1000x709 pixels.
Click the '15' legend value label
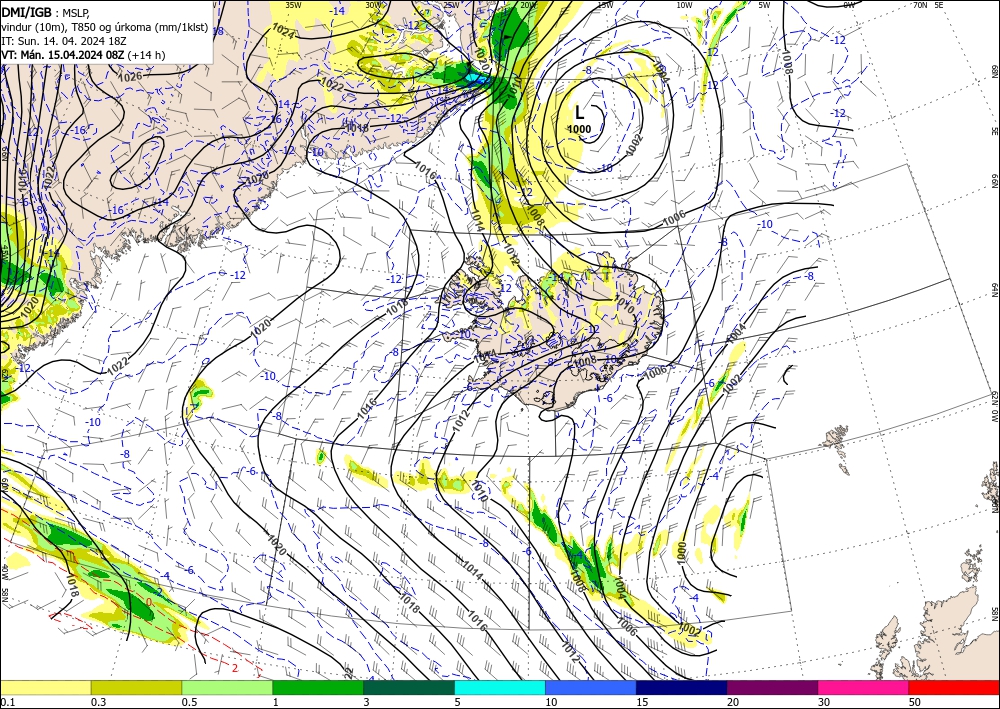click(642, 702)
